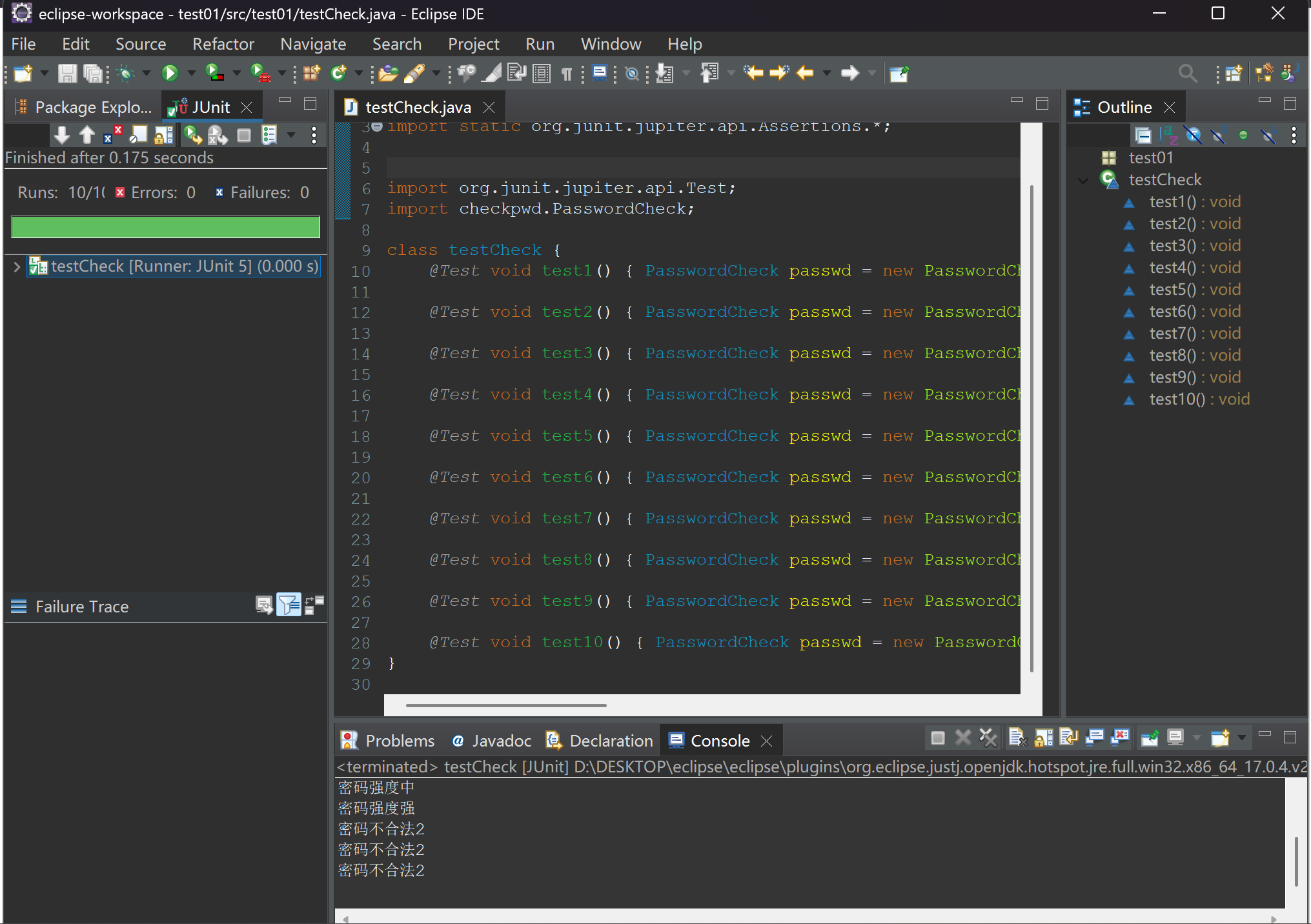Toggle Scroll Lock in JUnit view
This screenshot has height=924, width=1311.
tap(163, 135)
